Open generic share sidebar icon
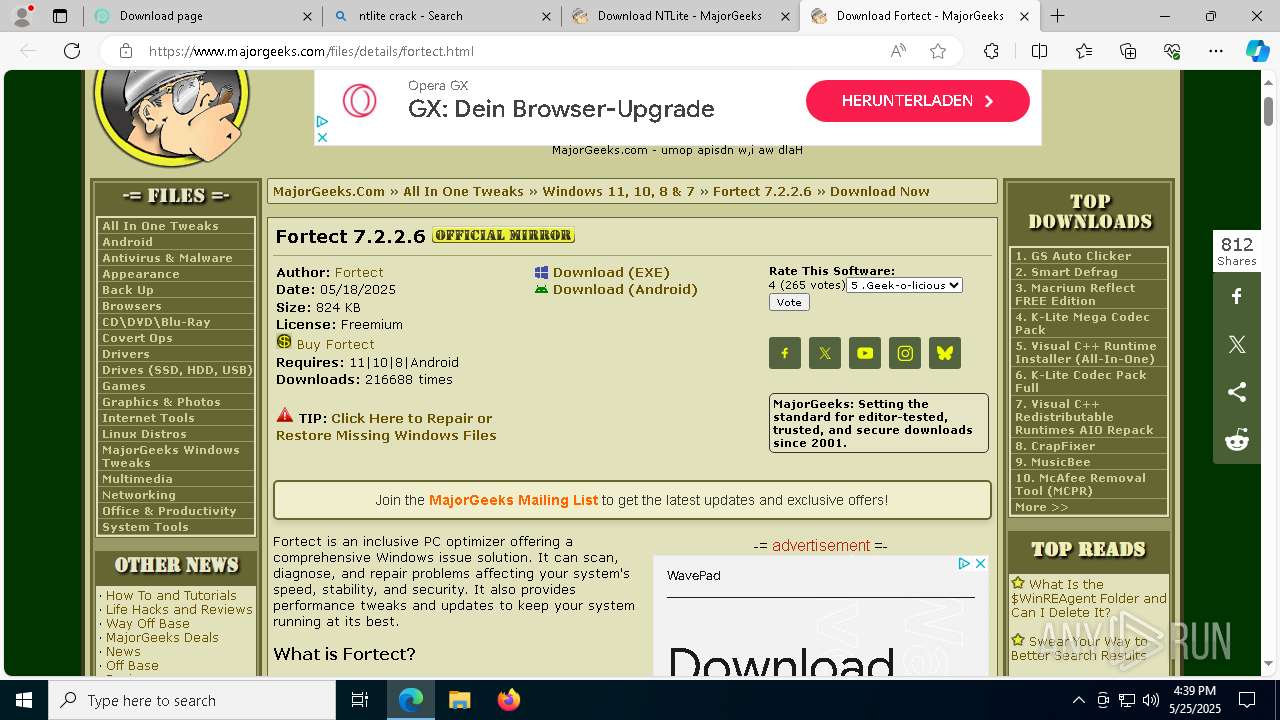The height and width of the screenshot is (720, 1280). coord(1237,392)
